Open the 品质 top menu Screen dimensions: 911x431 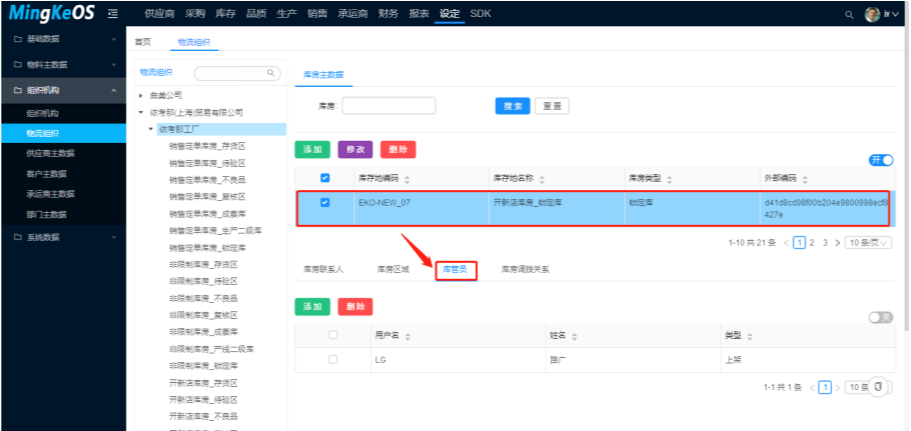(x=256, y=13)
